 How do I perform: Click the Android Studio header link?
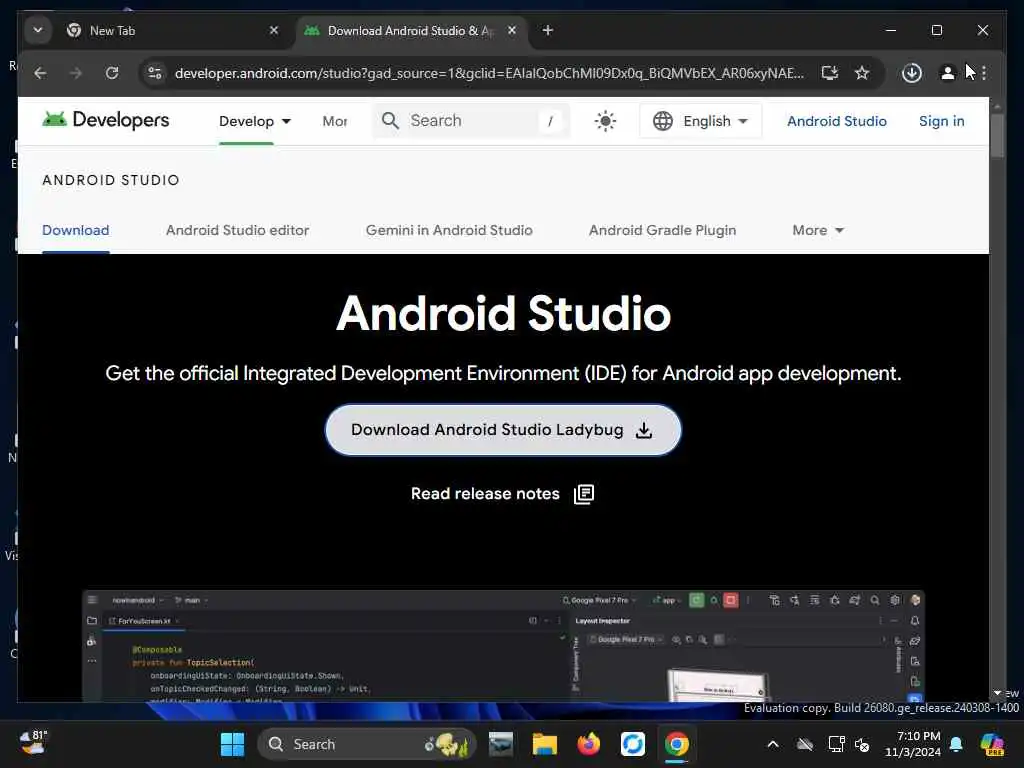click(837, 121)
